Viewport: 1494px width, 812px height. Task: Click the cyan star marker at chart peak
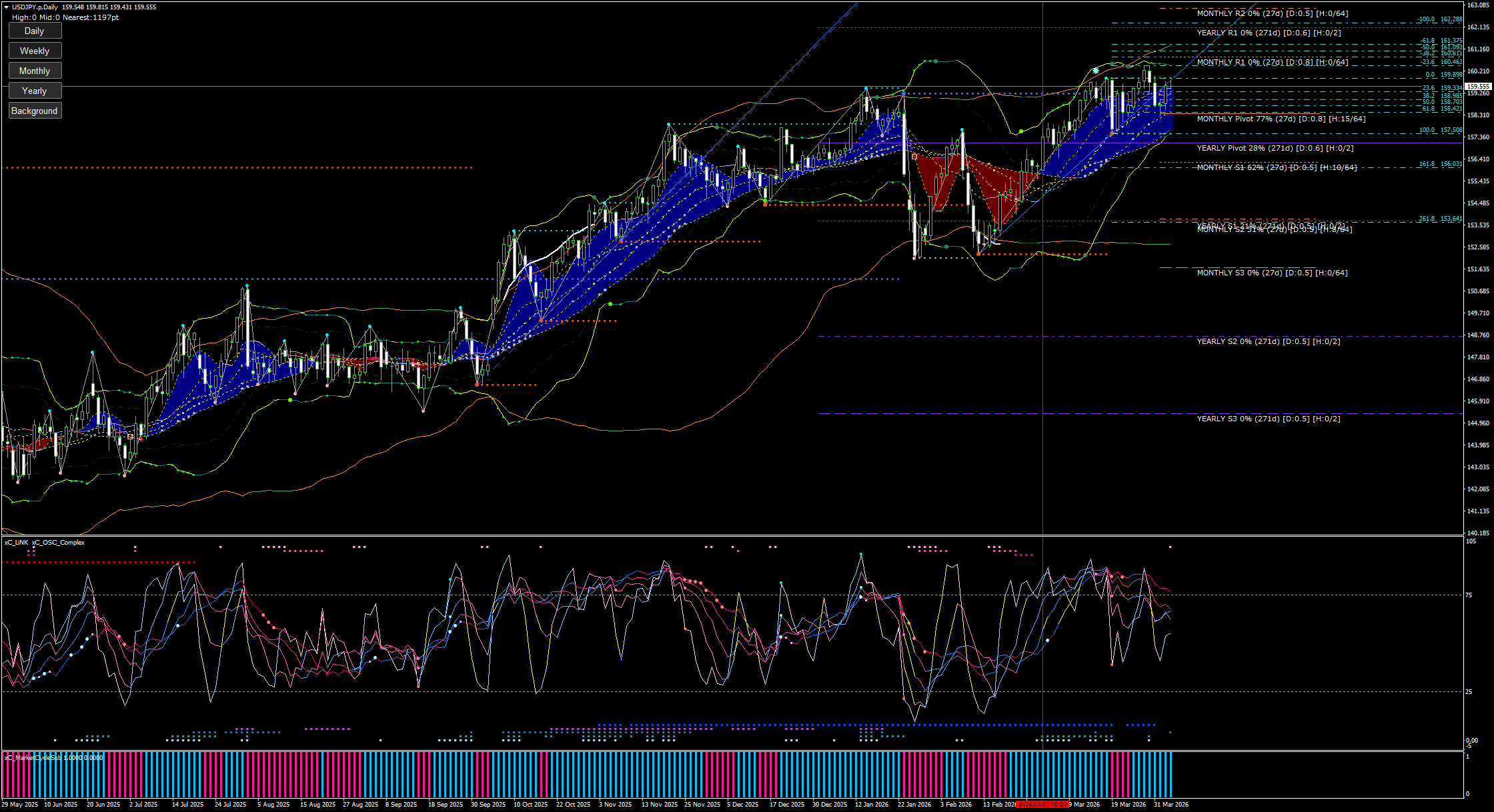pos(1096,70)
